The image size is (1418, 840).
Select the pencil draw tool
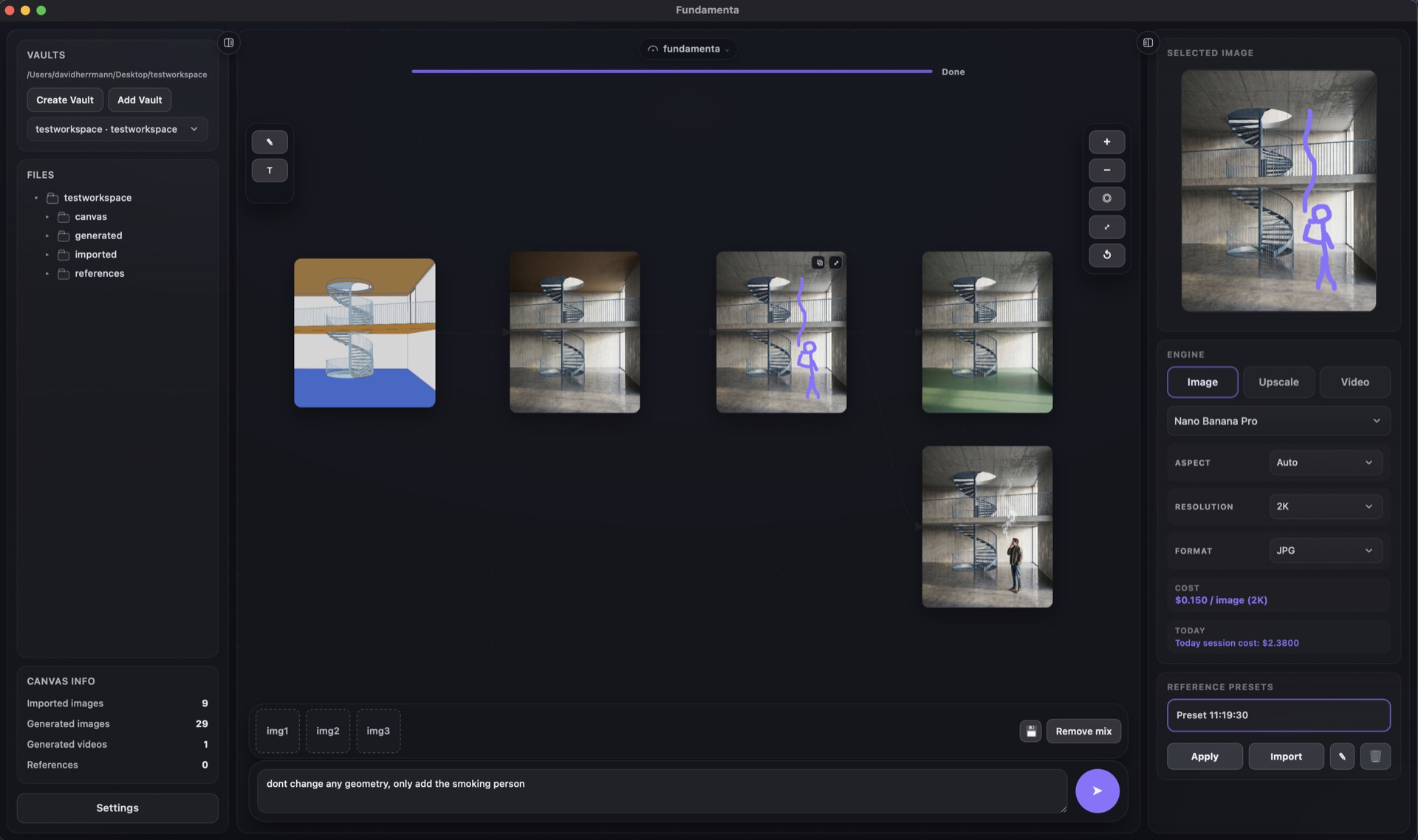click(x=270, y=142)
